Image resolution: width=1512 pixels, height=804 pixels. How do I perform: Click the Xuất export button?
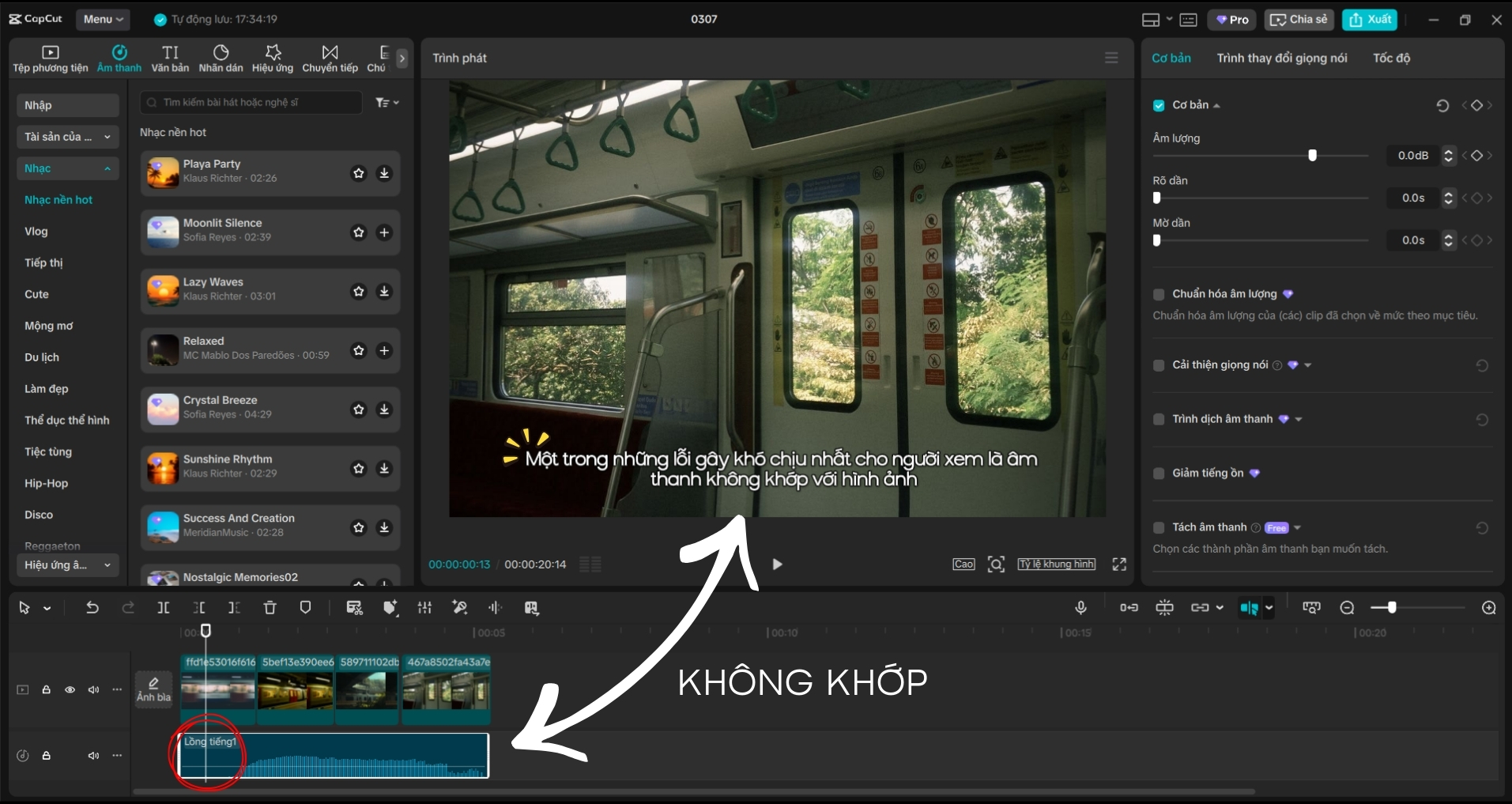(1370, 20)
